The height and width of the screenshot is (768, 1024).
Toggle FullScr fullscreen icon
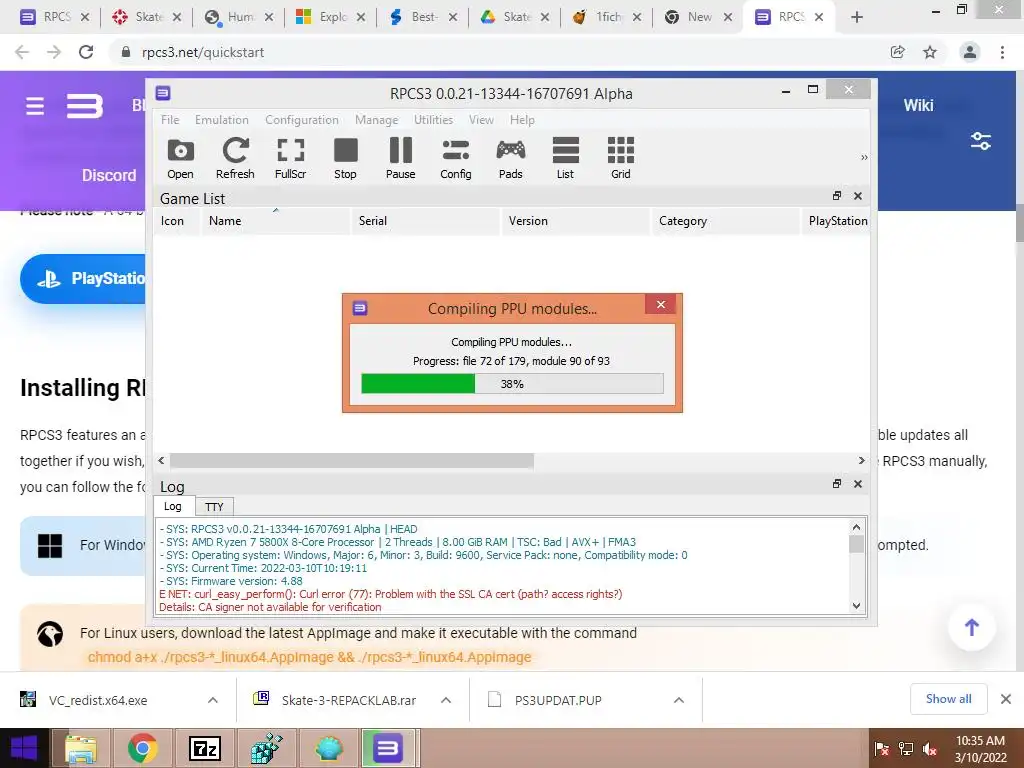pyautogui.click(x=291, y=159)
